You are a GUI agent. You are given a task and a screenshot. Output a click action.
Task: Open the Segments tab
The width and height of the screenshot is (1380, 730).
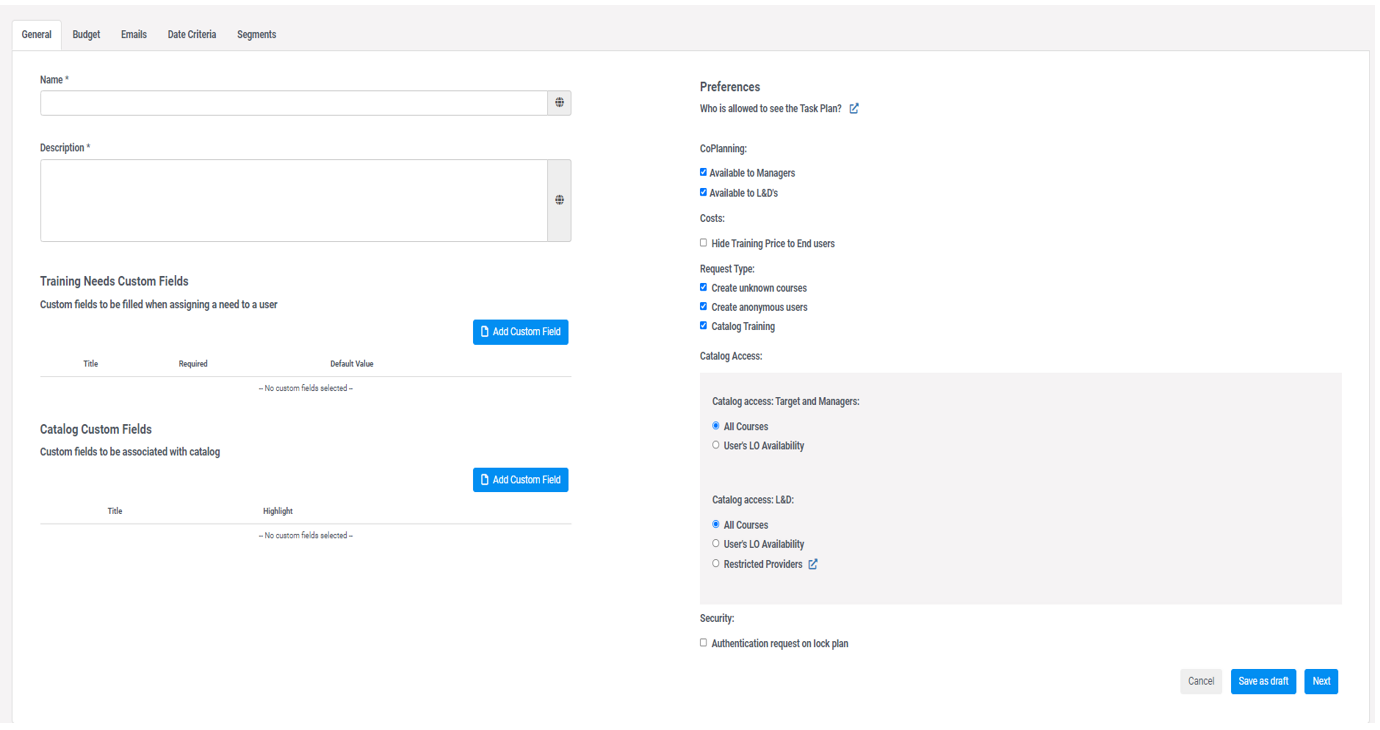pos(257,35)
